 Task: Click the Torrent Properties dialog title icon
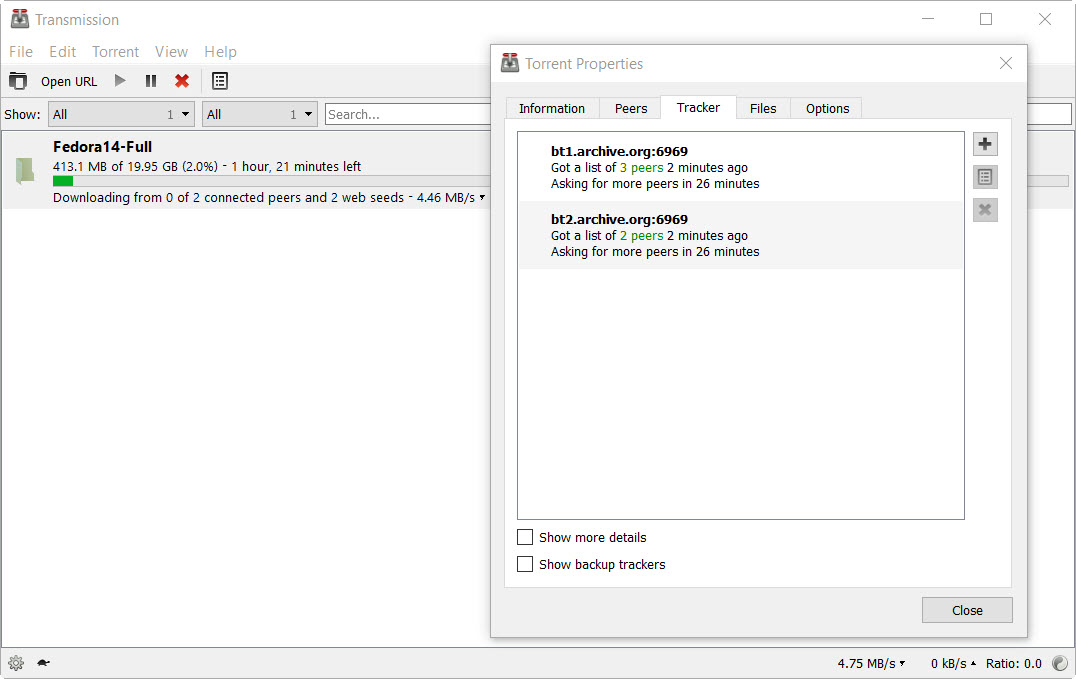(x=510, y=63)
